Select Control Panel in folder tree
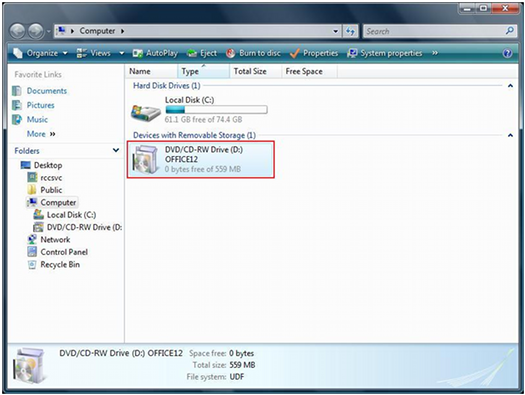The height and width of the screenshot is (395, 525). coord(64,252)
